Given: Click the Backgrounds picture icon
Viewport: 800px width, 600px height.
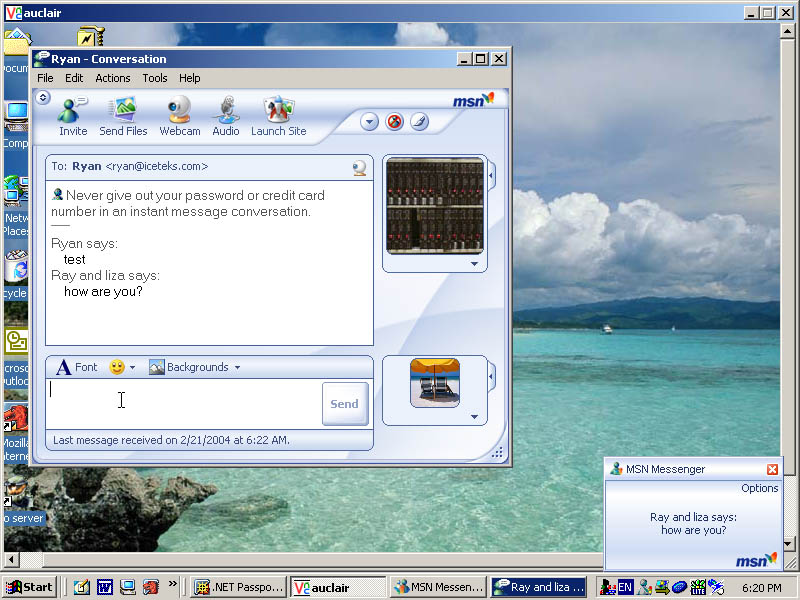Looking at the screenshot, I should [x=157, y=367].
